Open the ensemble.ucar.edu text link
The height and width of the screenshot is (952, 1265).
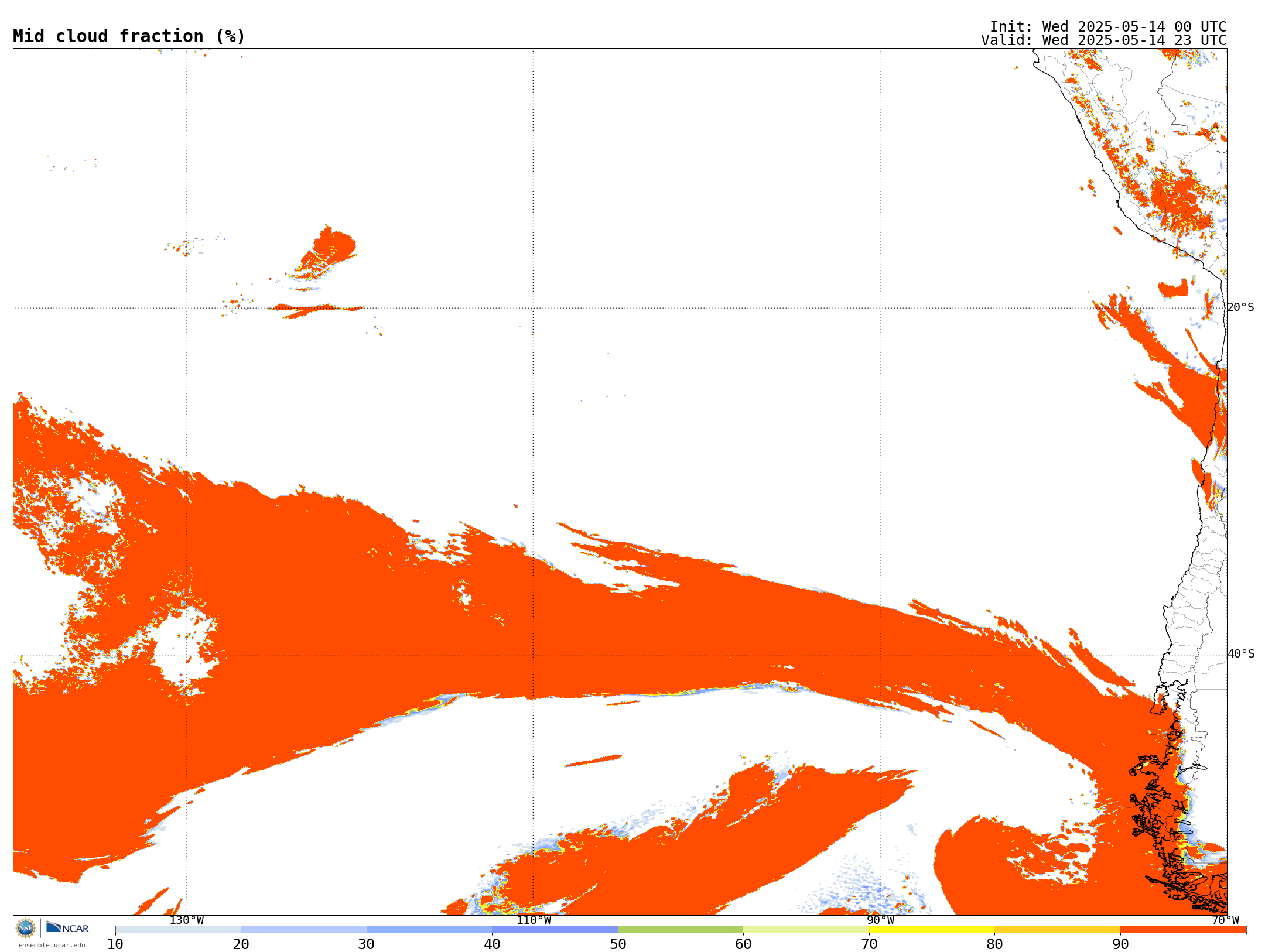(x=52, y=945)
